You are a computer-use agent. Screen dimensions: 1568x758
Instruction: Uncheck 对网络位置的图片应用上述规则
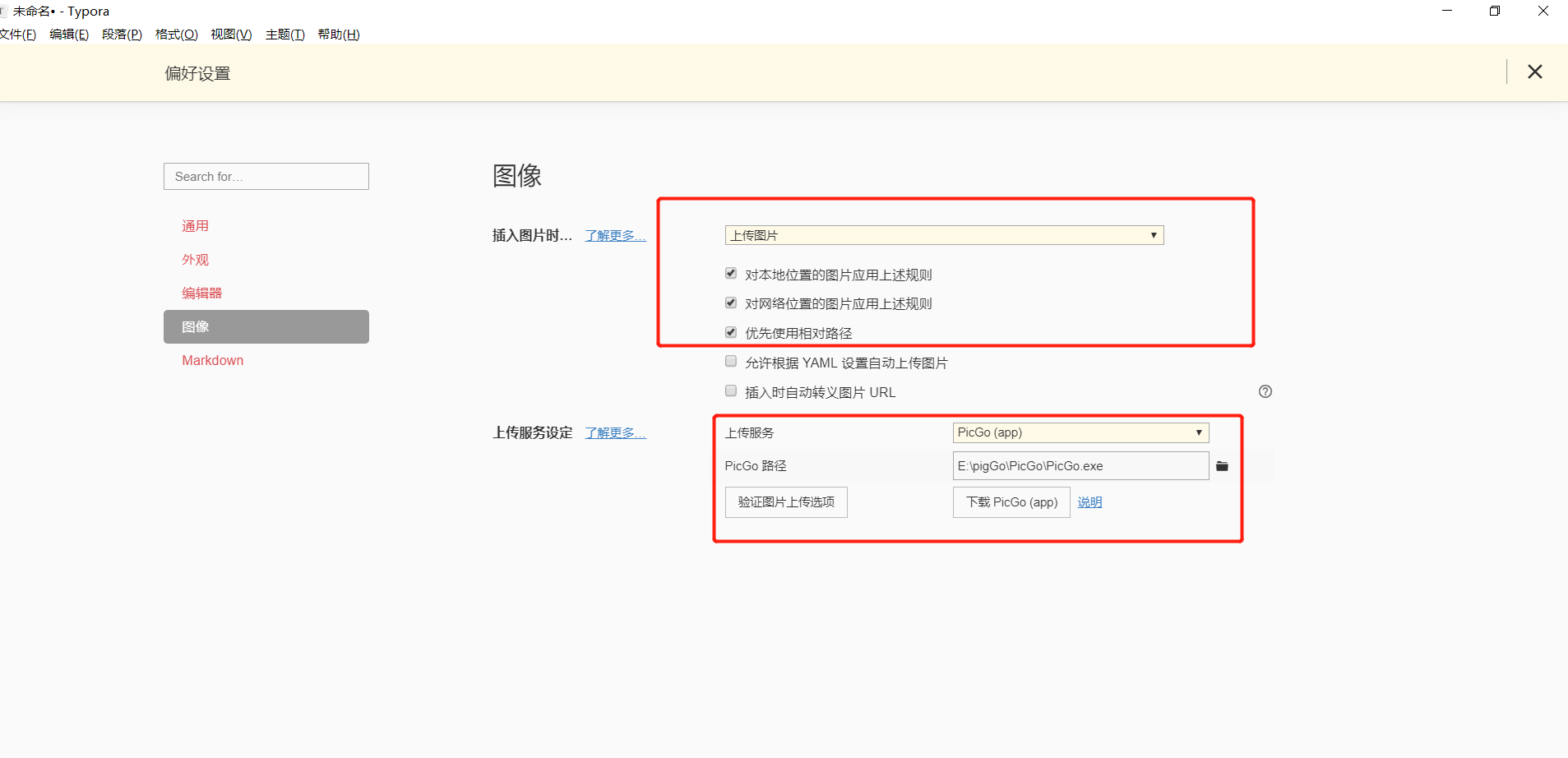(730, 303)
